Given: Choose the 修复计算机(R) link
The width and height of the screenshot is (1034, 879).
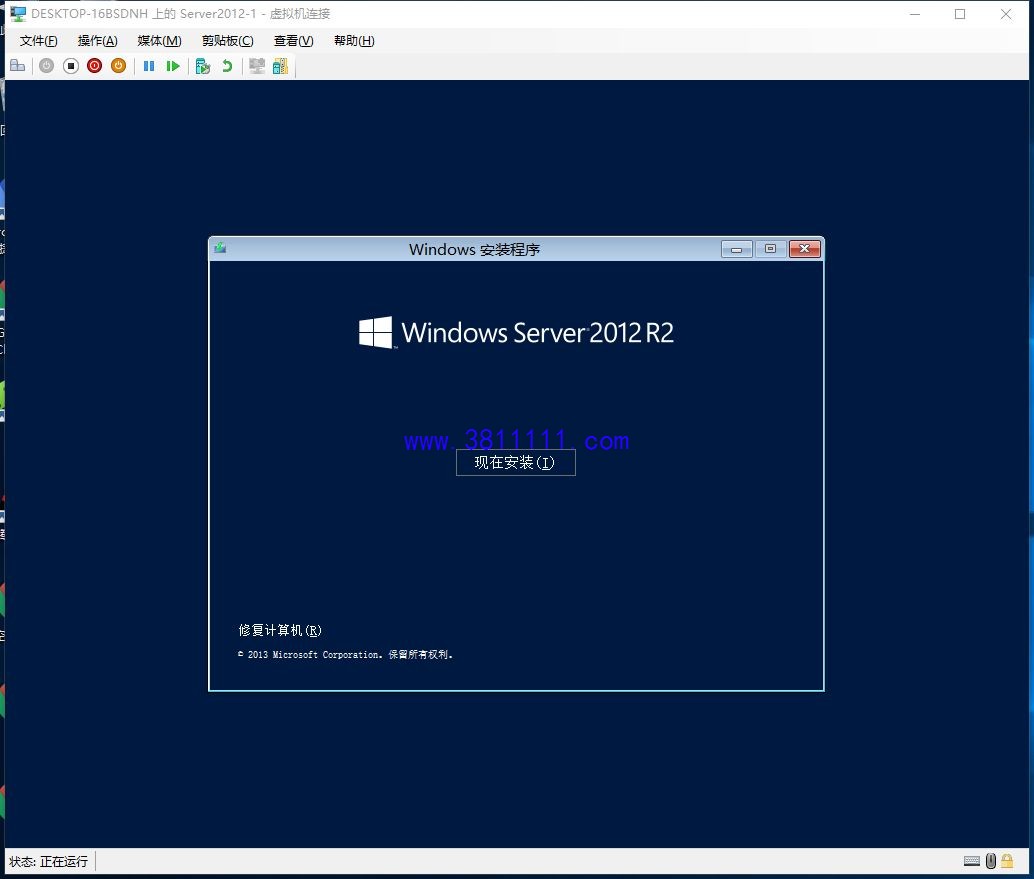Looking at the screenshot, I should pos(280,630).
